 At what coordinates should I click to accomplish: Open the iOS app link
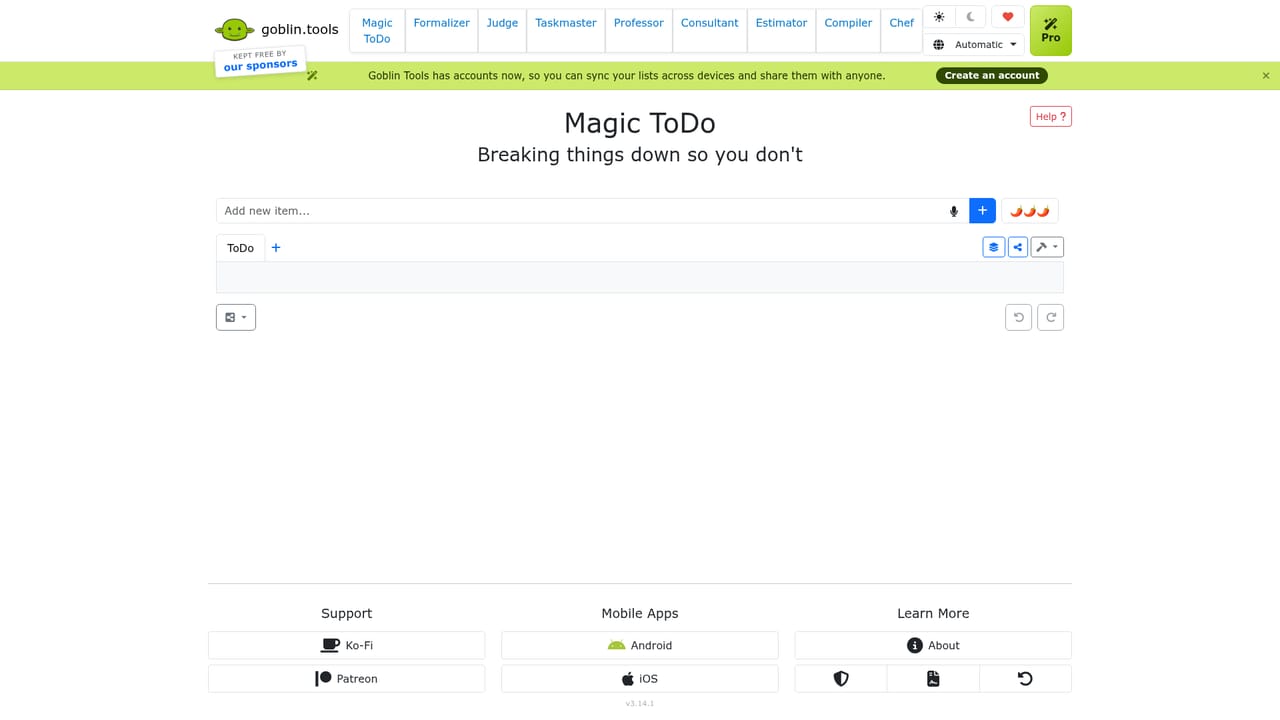coord(640,679)
